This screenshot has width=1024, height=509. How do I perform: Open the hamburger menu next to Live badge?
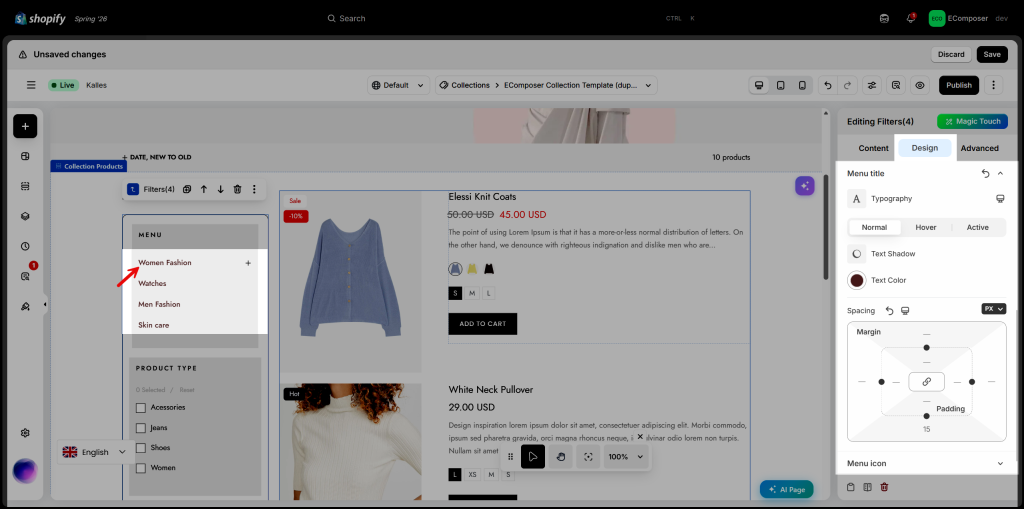[x=31, y=85]
